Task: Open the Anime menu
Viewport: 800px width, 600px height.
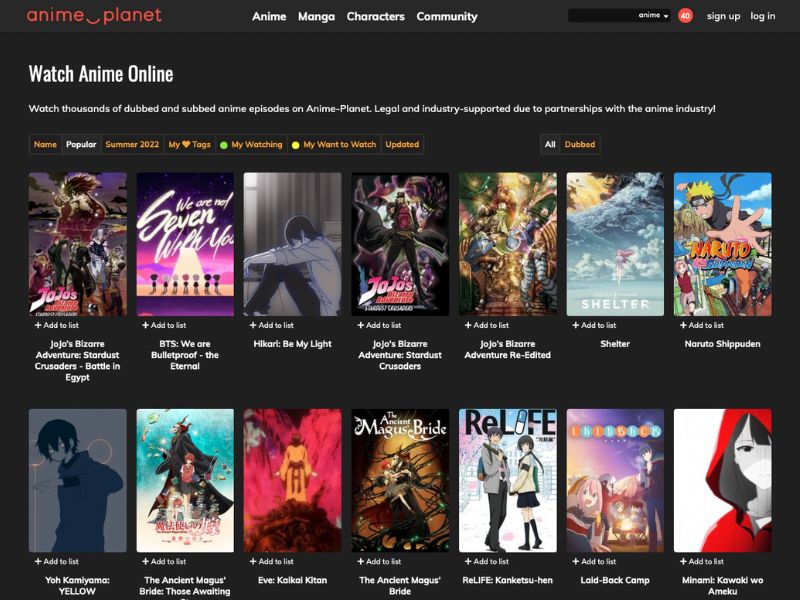Action: point(269,16)
